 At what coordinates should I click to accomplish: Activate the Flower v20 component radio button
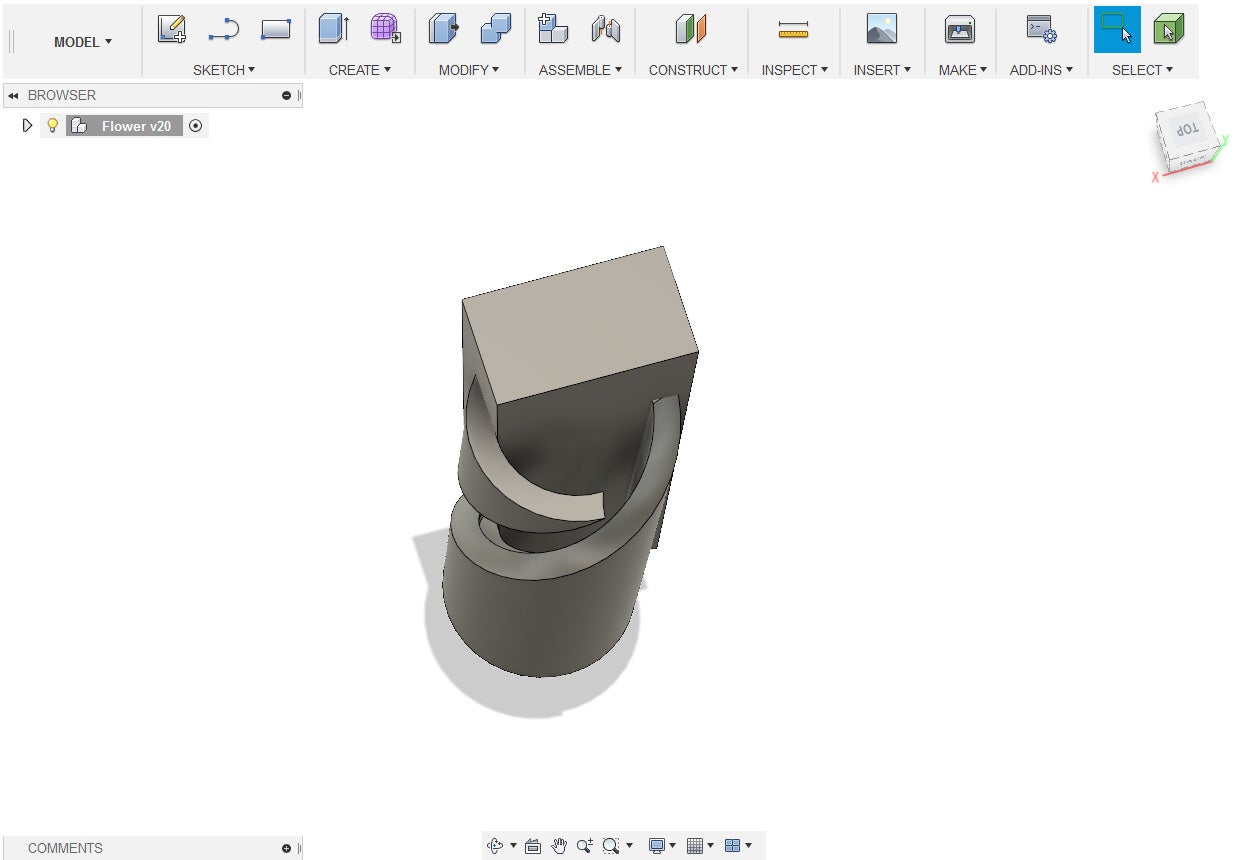196,126
